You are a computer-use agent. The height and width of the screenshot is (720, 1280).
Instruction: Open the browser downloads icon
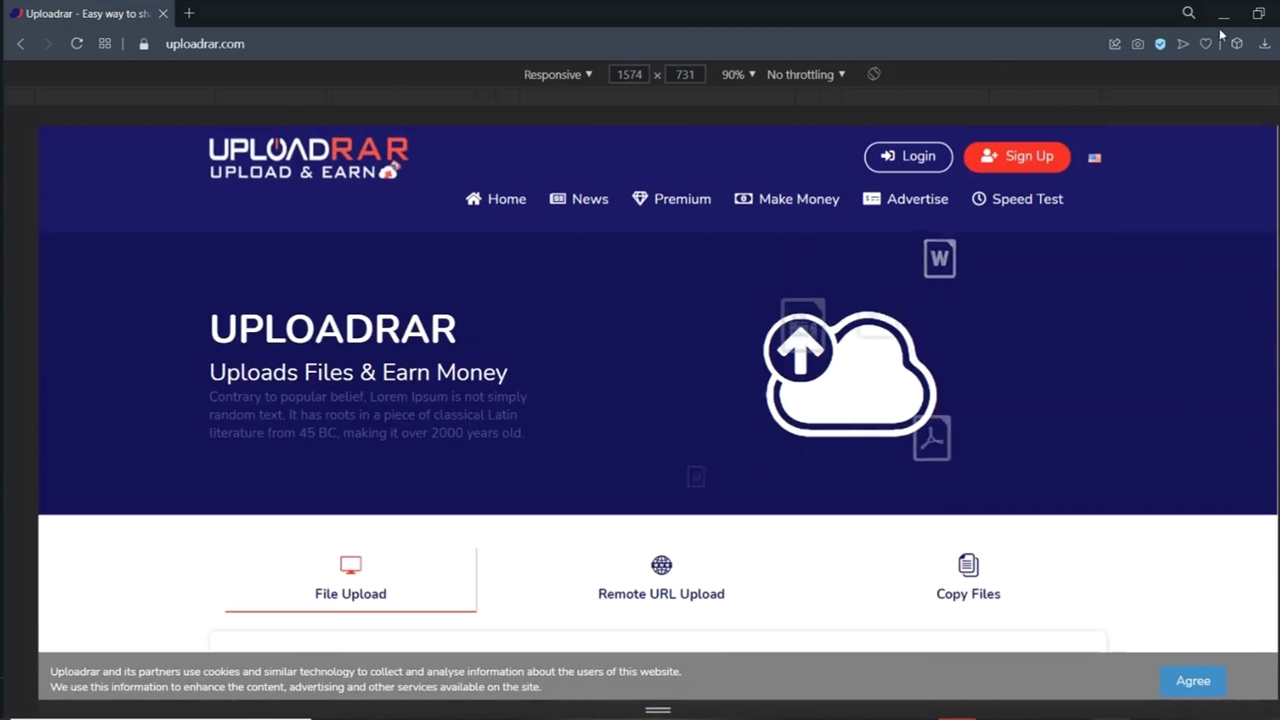tap(1264, 44)
